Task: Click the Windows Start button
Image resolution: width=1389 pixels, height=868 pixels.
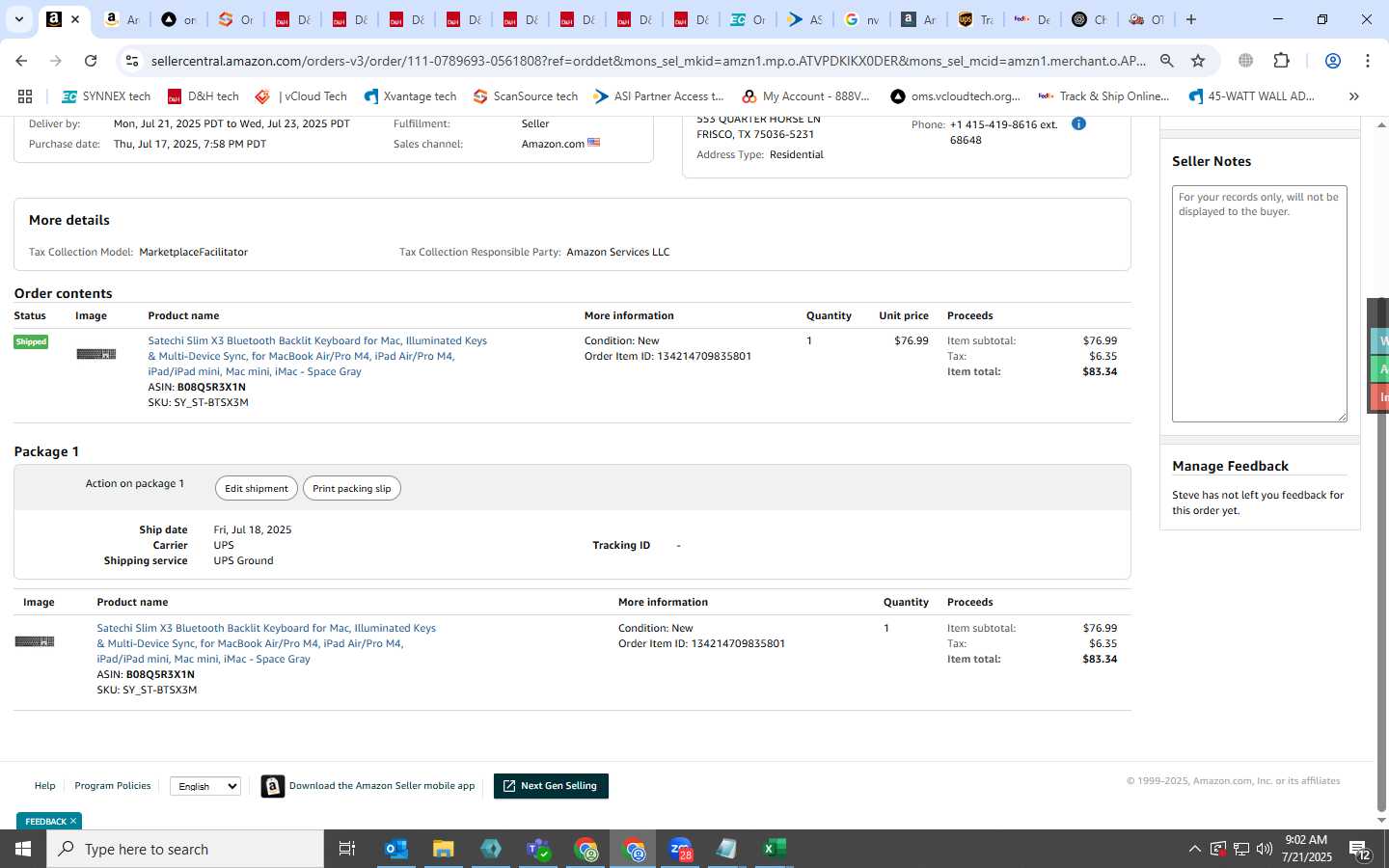Action: click(x=23, y=849)
